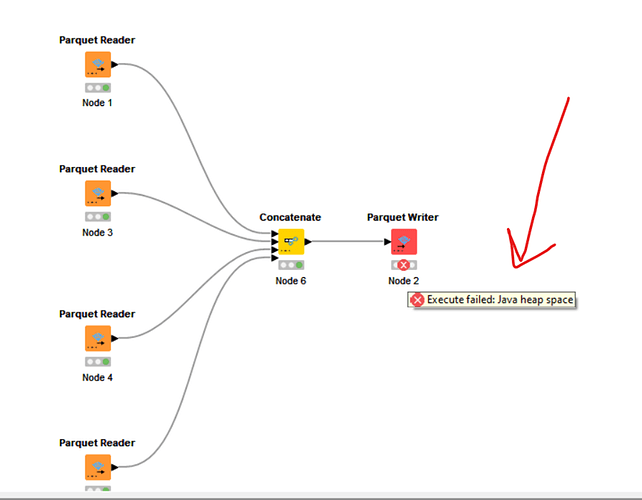Screen dimensions: 642x500
Task: Select the "Node 6" label text
Action: point(290,281)
